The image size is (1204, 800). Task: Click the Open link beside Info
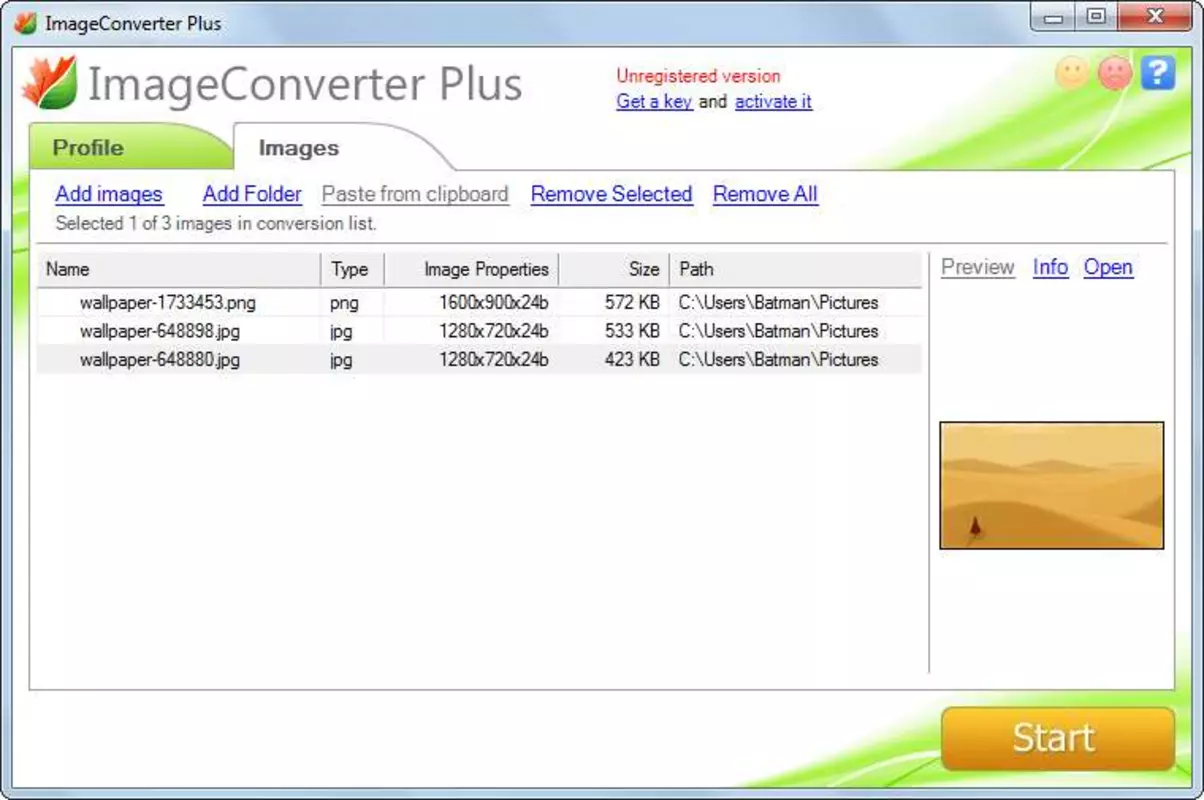pyautogui.click(x=1108, y=267)
